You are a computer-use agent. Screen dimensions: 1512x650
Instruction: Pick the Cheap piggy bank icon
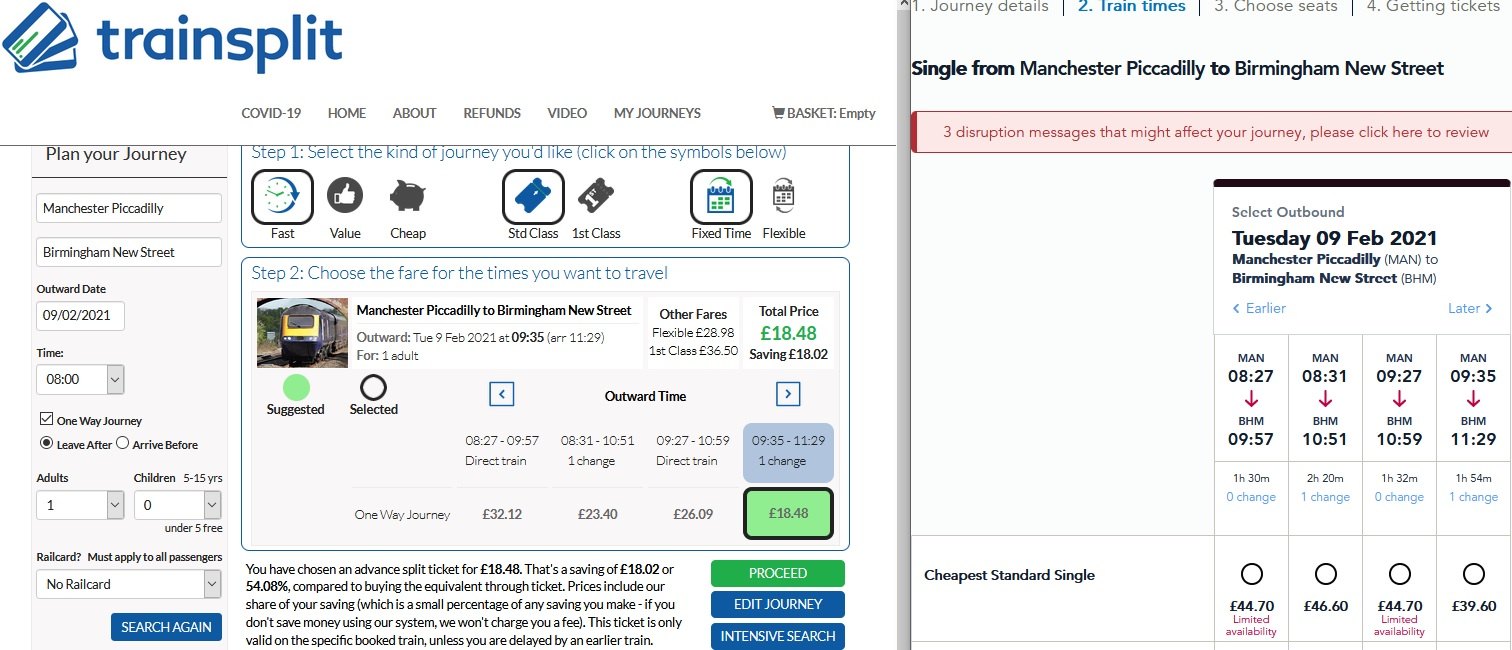pos(407,196)
